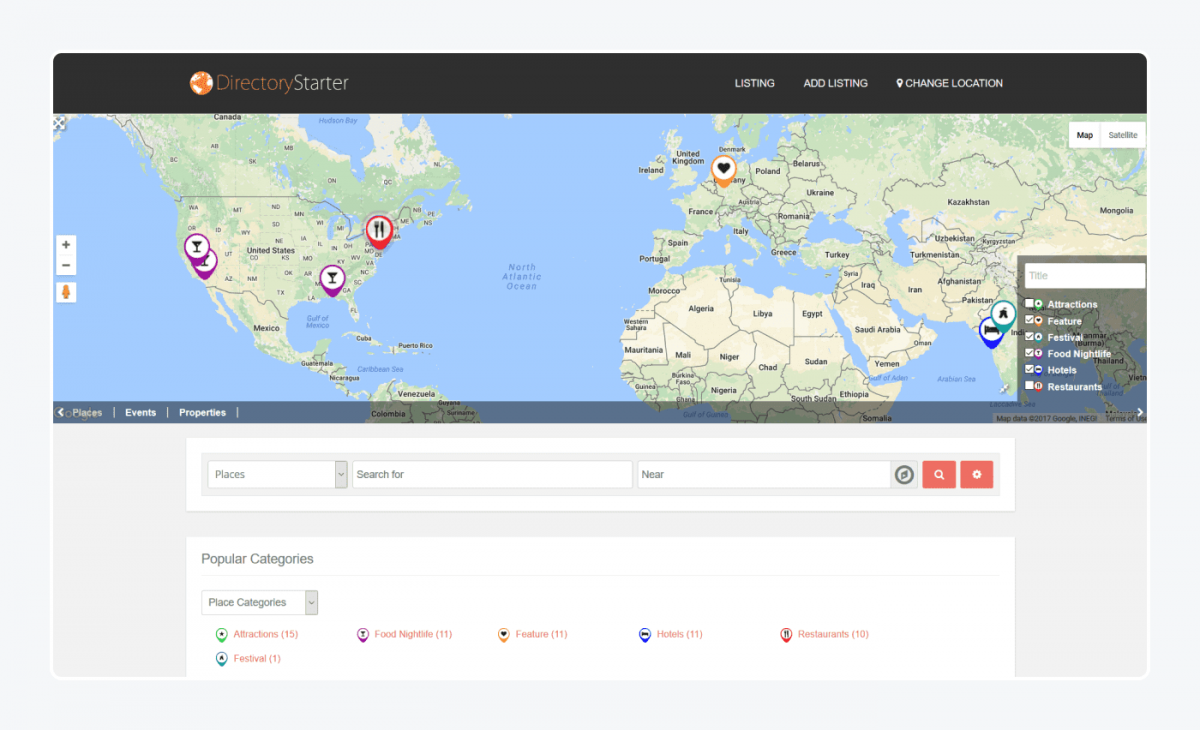Click the purple Food Nightlife marker icon
The image size is (1200, 730).
coord(362,634)
